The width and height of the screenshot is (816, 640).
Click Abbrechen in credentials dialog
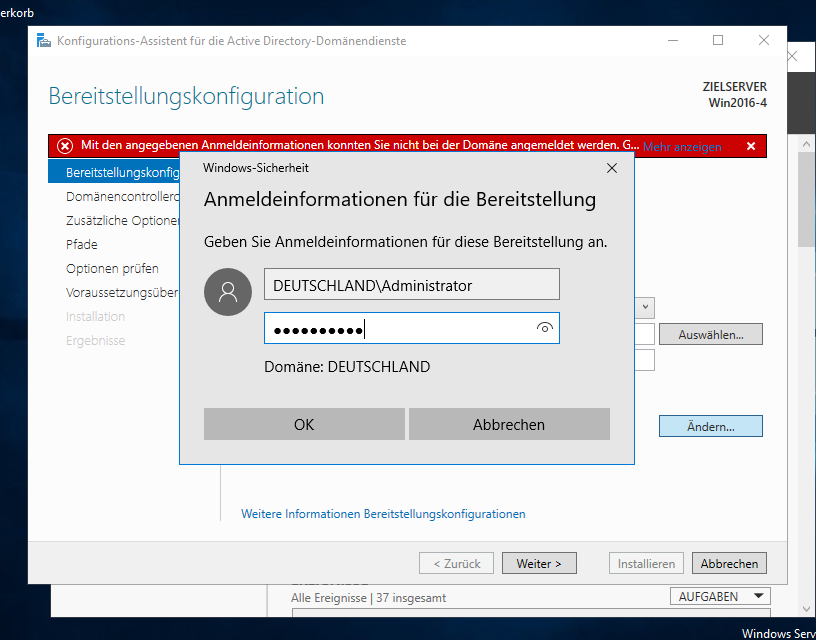[509, 424]
